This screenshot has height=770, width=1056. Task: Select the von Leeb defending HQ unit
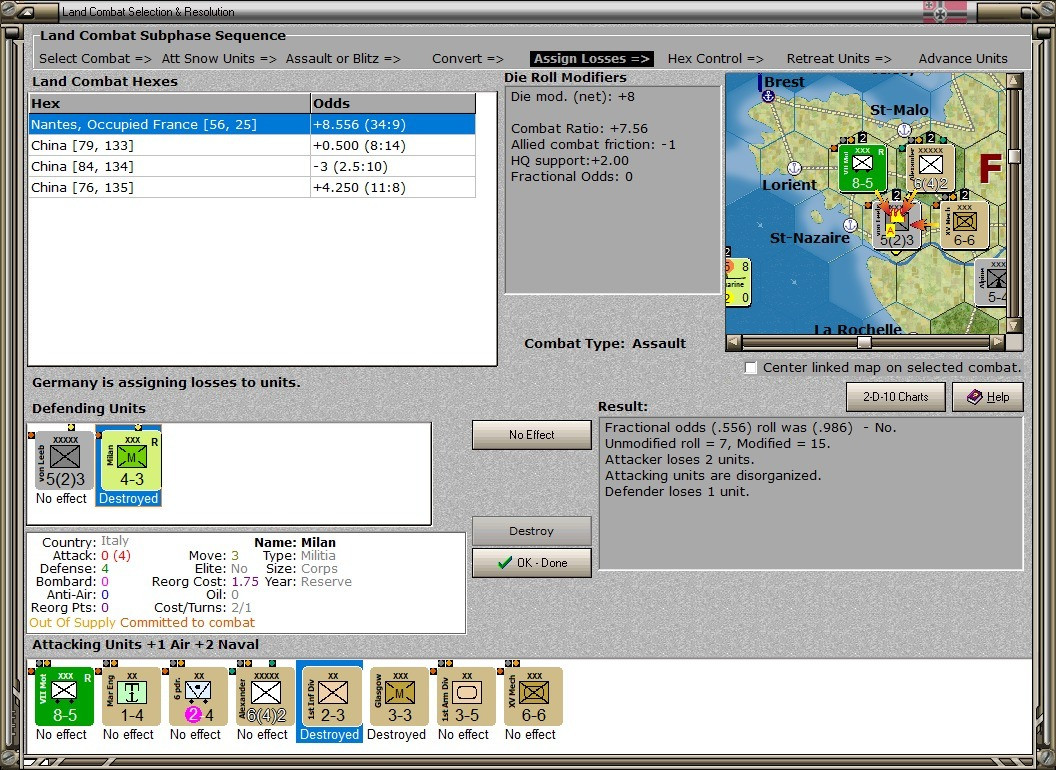click(65, 461)
